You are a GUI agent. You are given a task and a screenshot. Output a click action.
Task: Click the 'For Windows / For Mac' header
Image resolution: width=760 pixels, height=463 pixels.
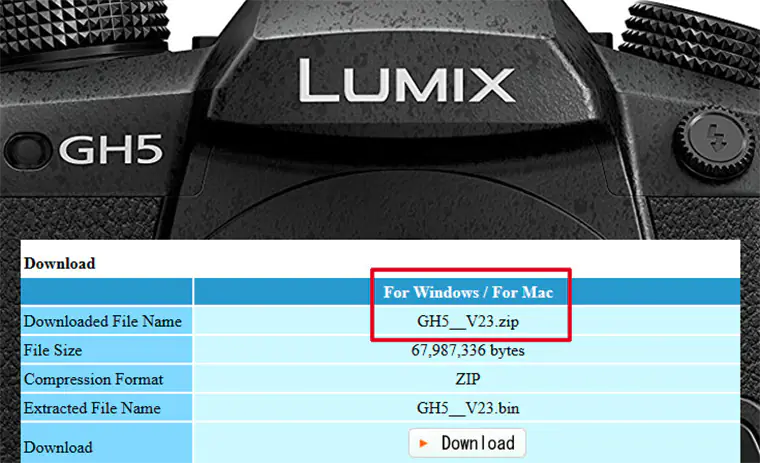tap(468, 292)
